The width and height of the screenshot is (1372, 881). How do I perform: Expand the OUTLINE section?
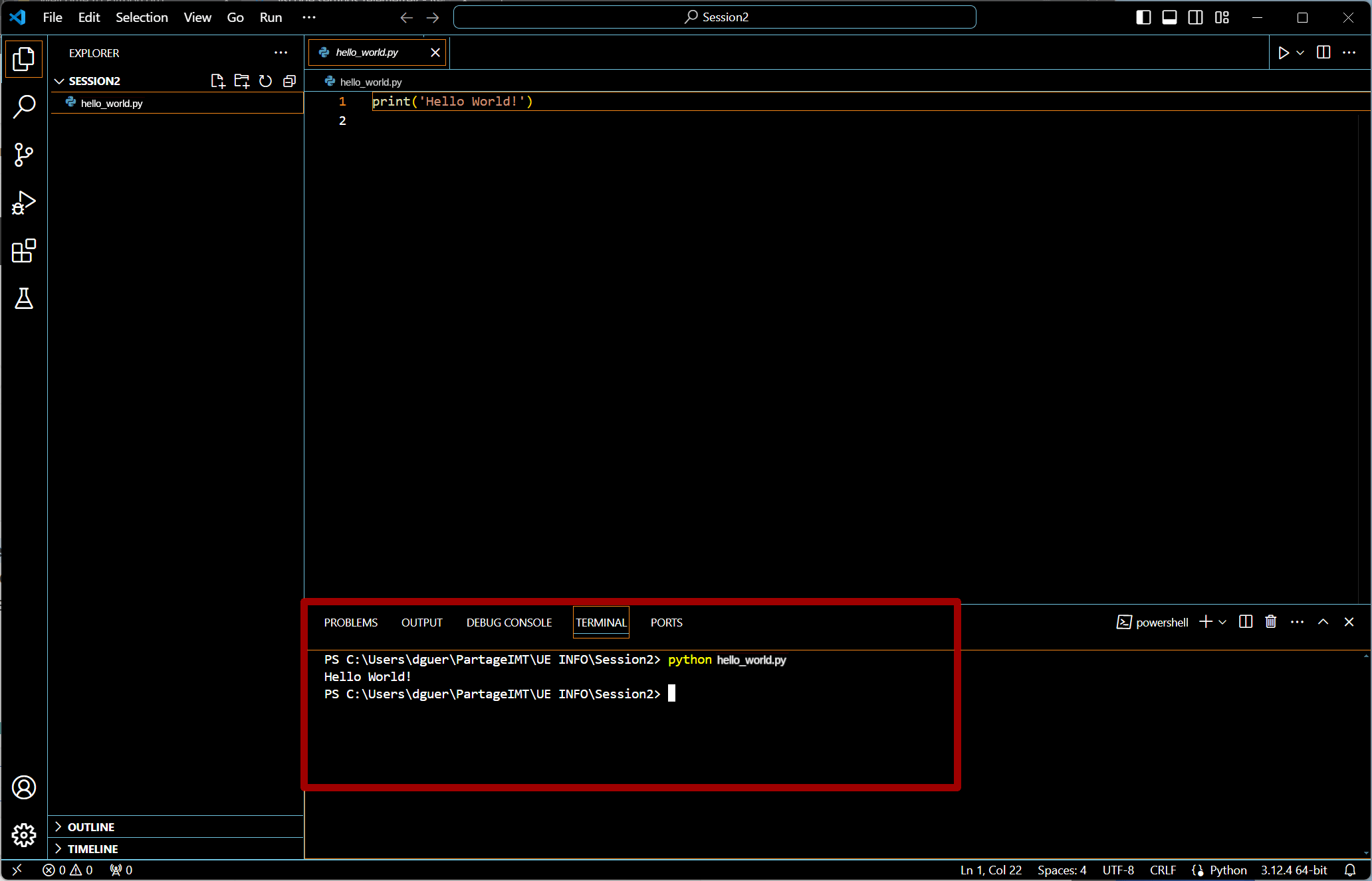coord(90,827)
